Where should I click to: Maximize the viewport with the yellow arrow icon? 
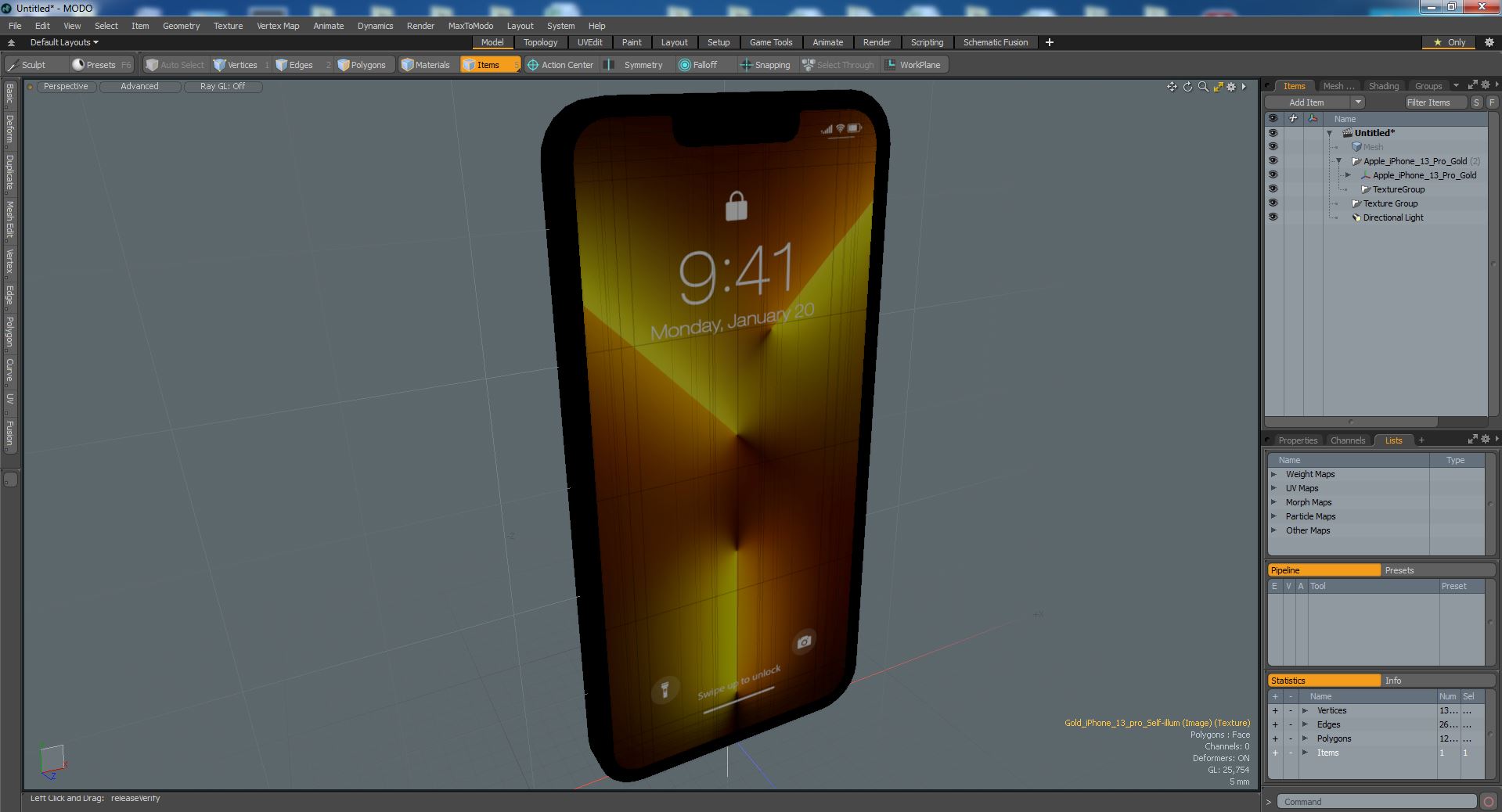click(x=1218, y=87)
